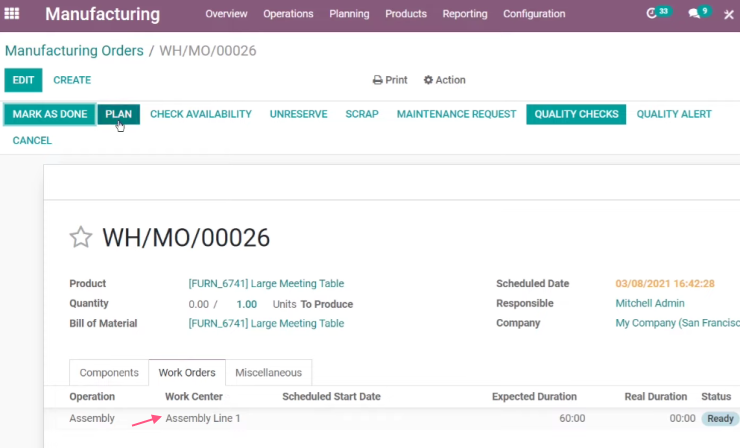Select the Assembly work order row
This screenshot has width=740, height=448.
pyautogui.click(x=392, y=418)
